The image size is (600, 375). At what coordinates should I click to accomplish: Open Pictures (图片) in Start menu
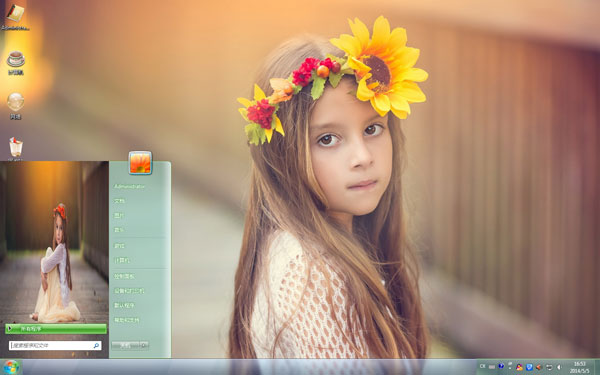tap(119, 215)
